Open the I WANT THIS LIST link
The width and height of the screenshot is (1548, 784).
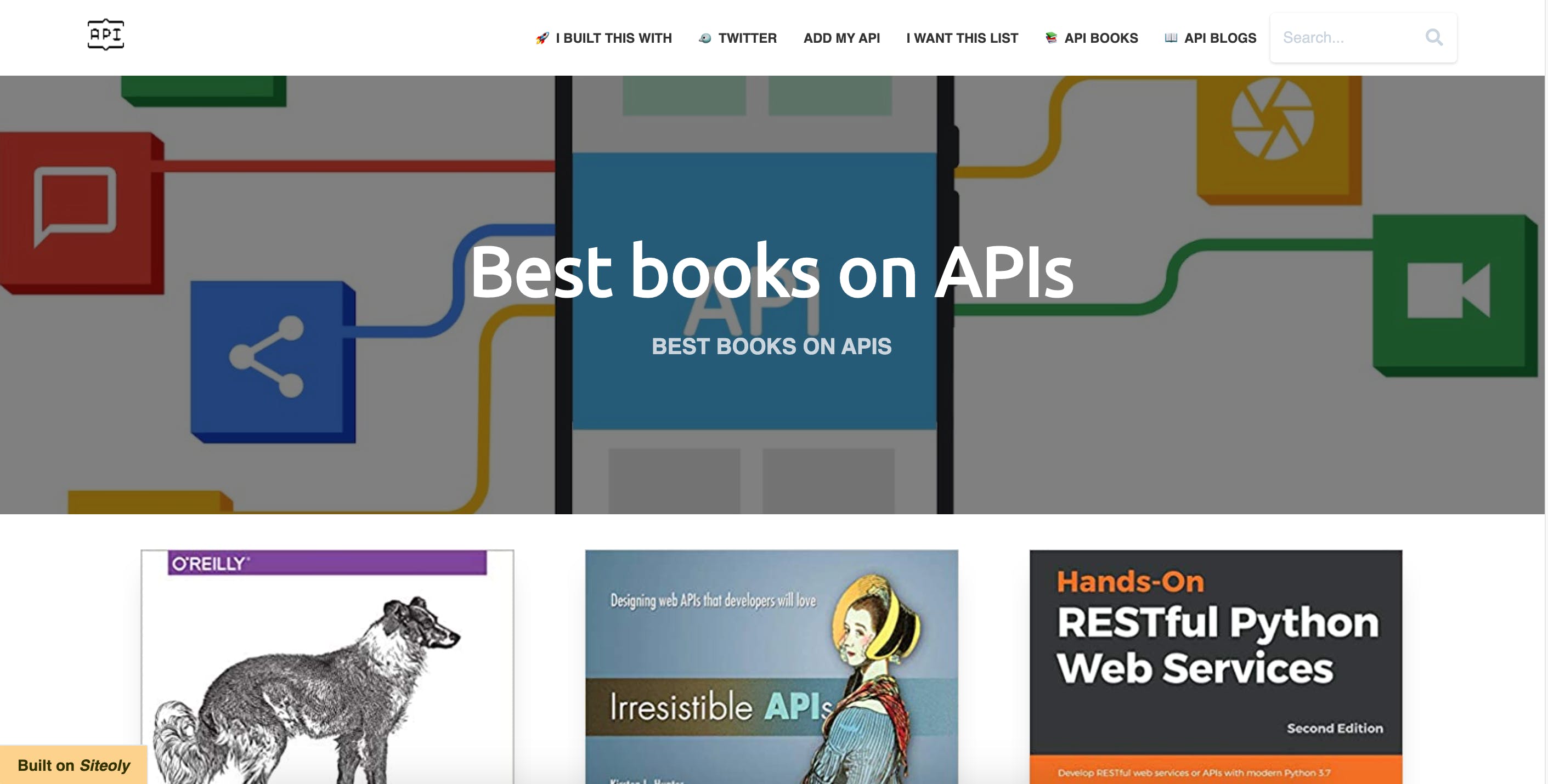tap(962, 38)
